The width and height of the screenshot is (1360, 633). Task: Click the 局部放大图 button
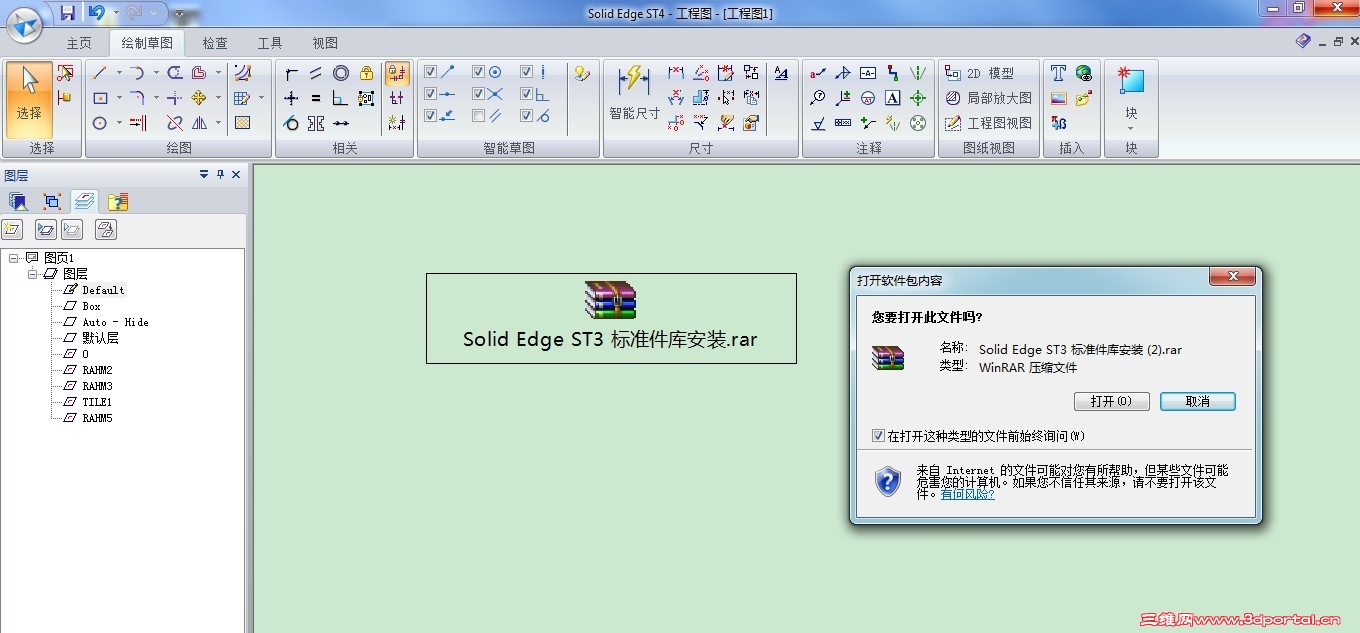tap(988, 98)
